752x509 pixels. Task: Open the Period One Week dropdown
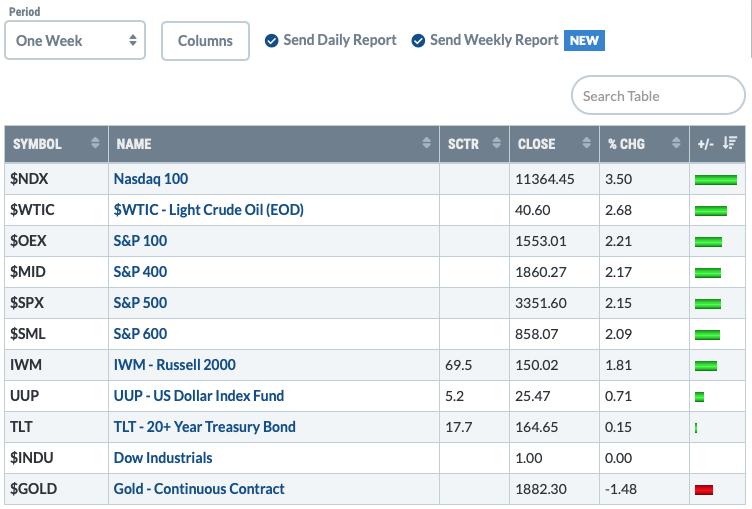tap(75, 40)
